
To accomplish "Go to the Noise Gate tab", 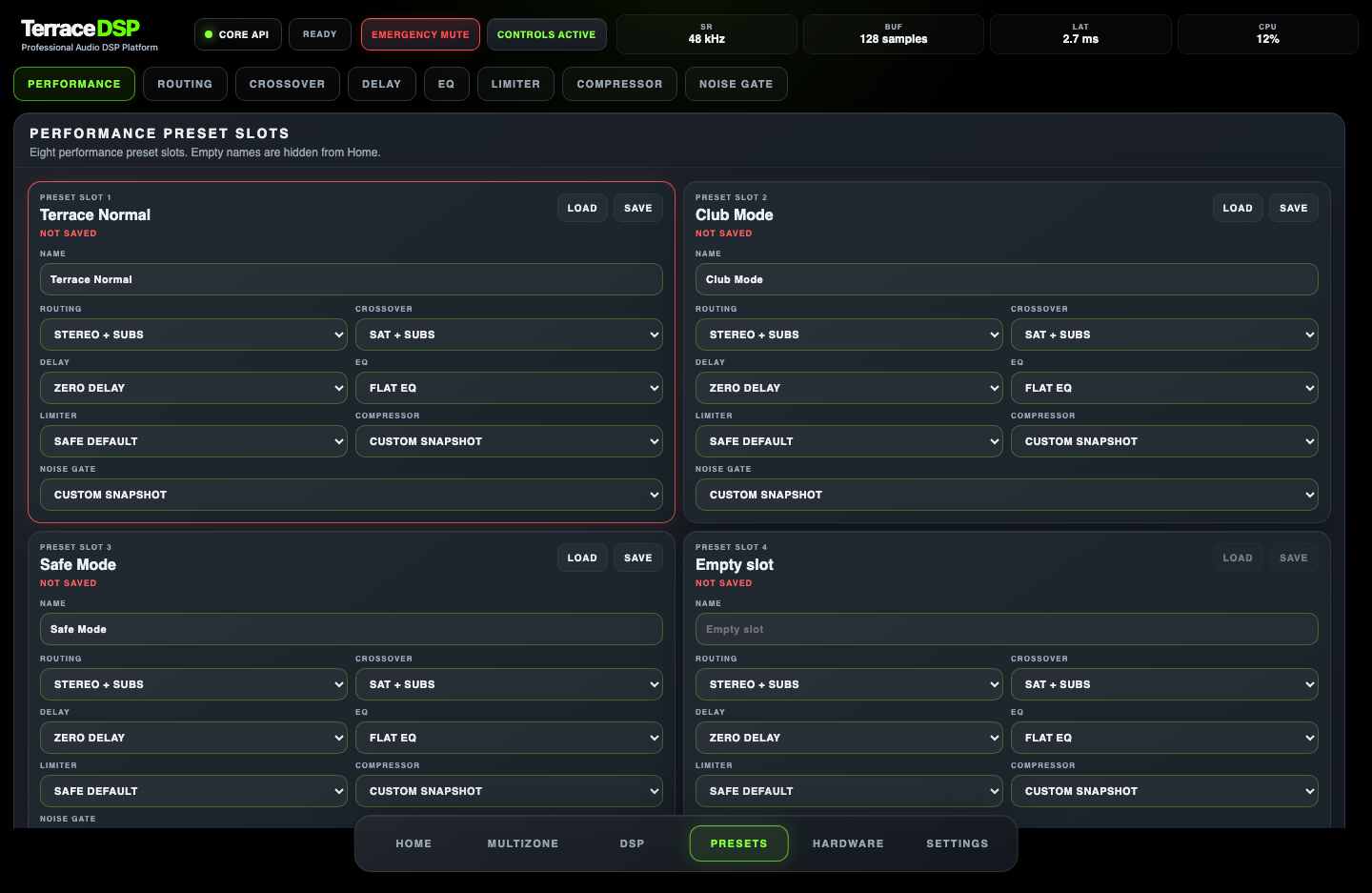I will tap(736, 84).
